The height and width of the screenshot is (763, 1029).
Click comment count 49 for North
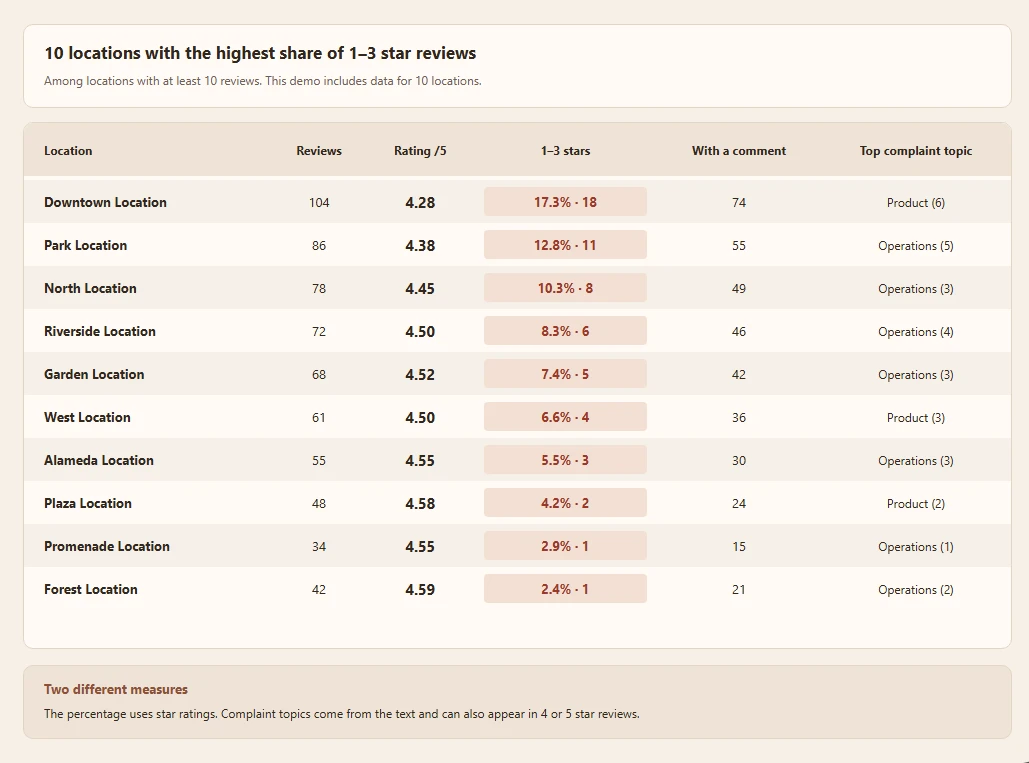coord(739,289)
